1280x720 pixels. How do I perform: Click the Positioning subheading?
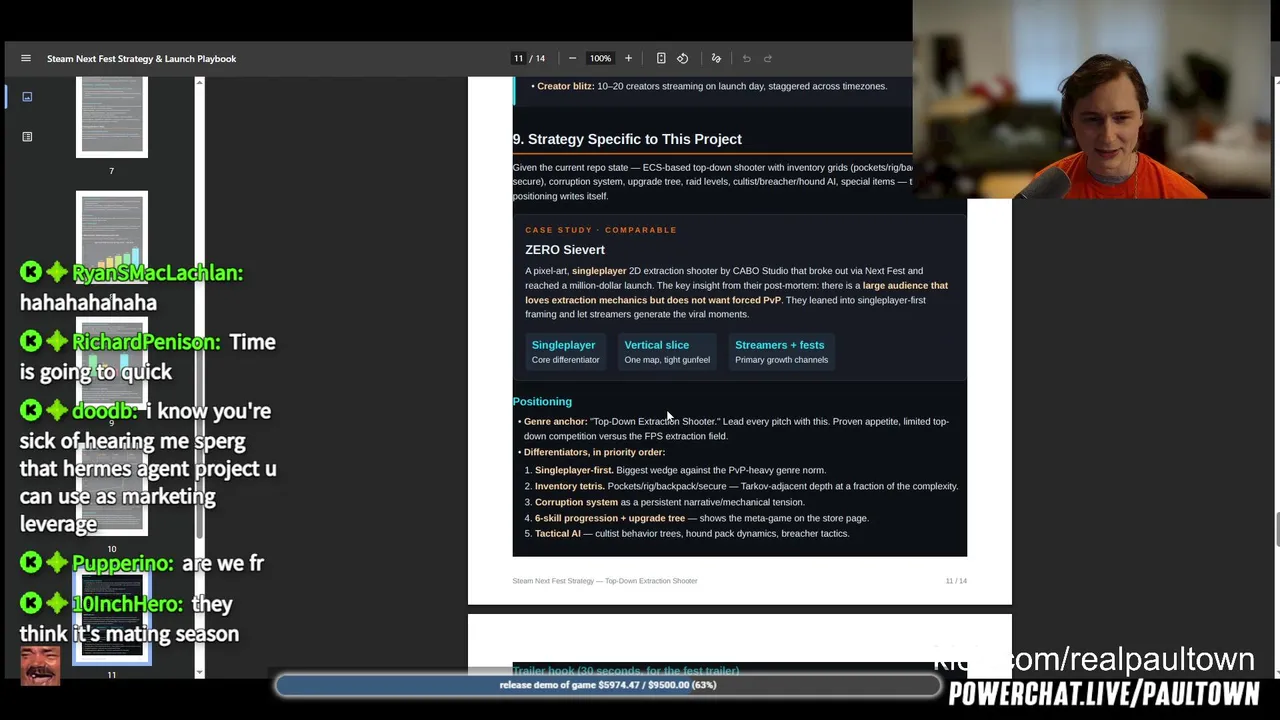click(542, 402)
